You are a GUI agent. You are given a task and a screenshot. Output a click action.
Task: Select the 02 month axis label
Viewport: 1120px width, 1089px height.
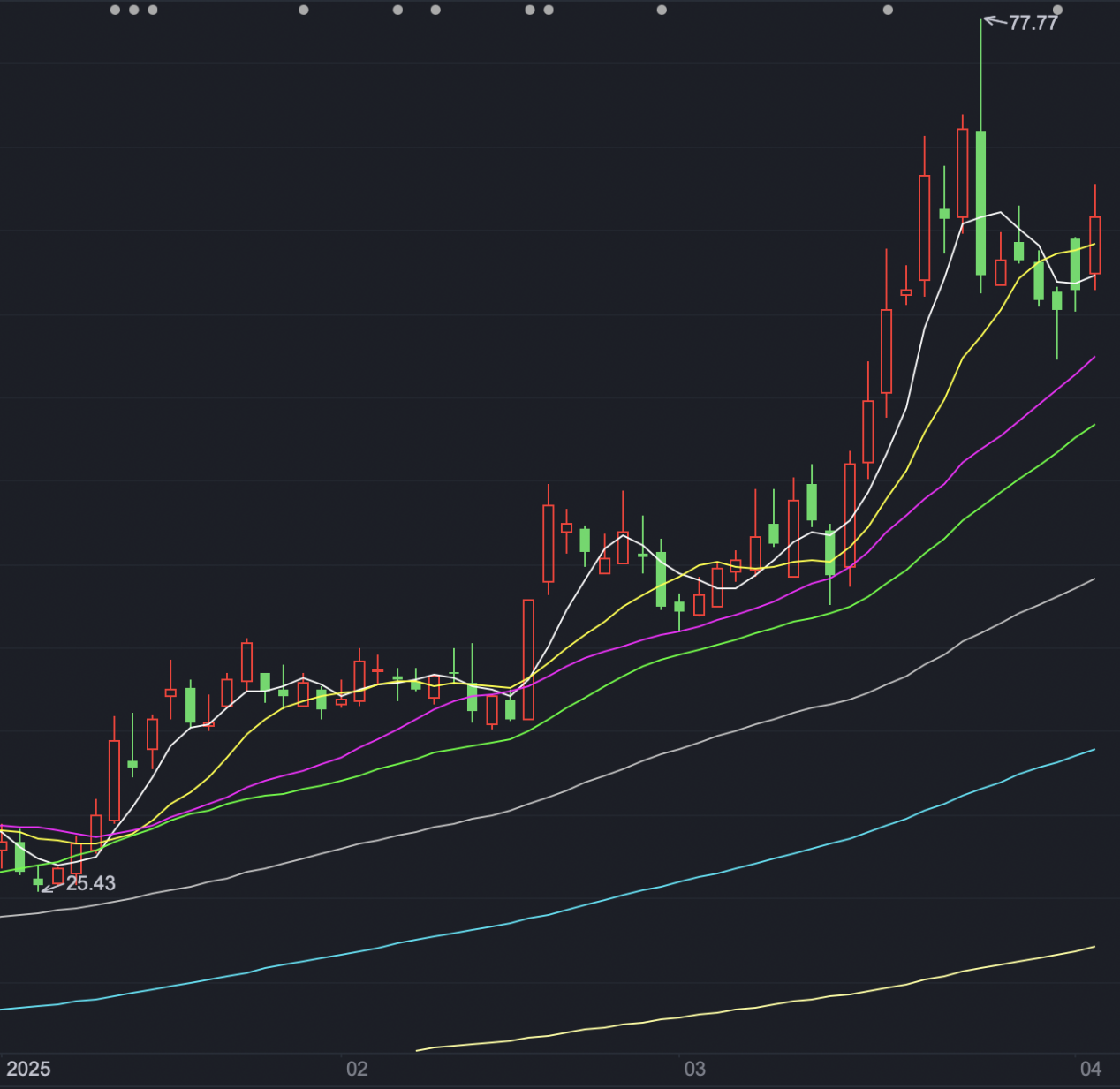tap(357, 1069)
